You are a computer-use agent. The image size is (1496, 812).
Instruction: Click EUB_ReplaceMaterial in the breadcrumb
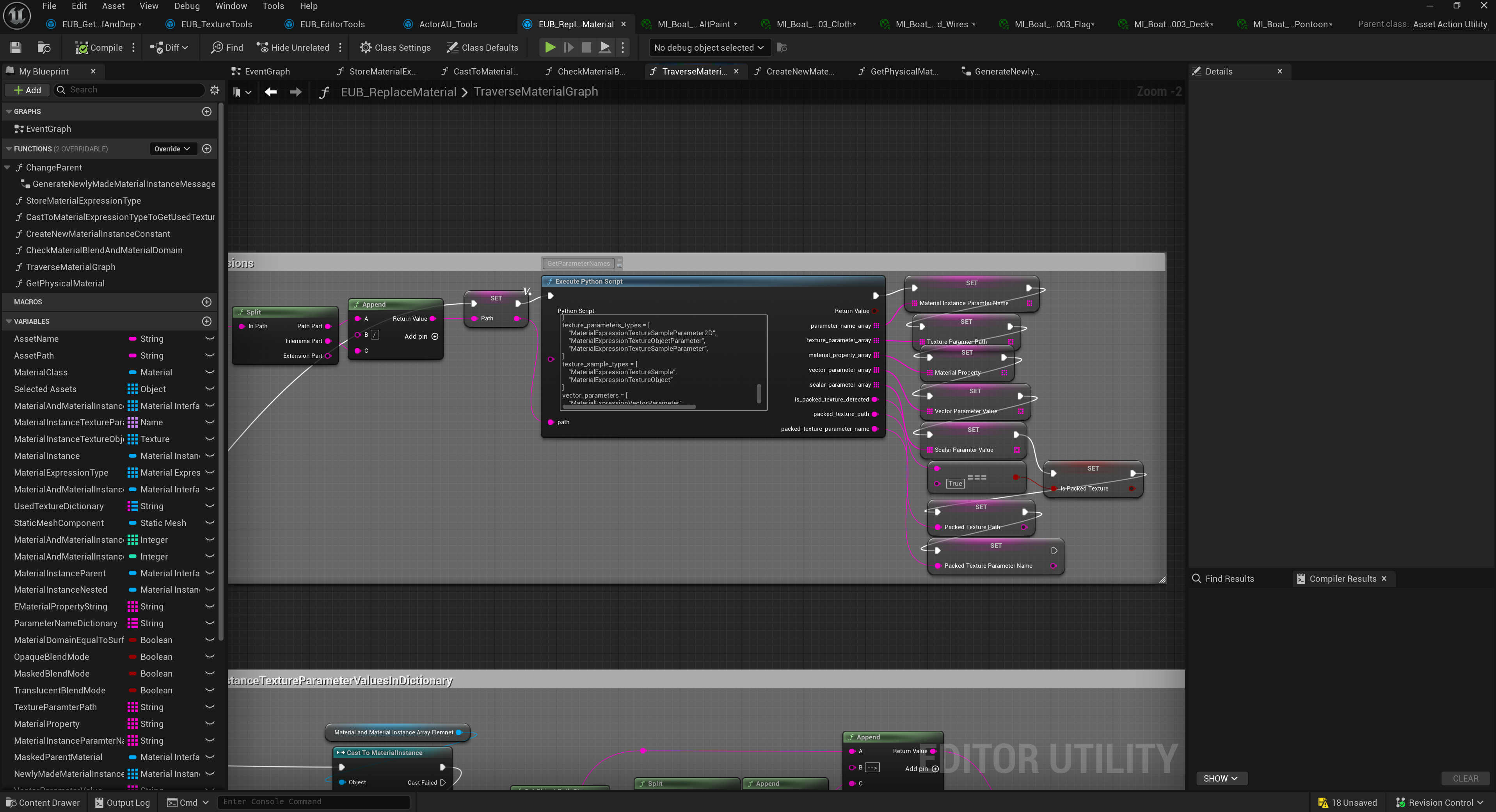[398, 92]
